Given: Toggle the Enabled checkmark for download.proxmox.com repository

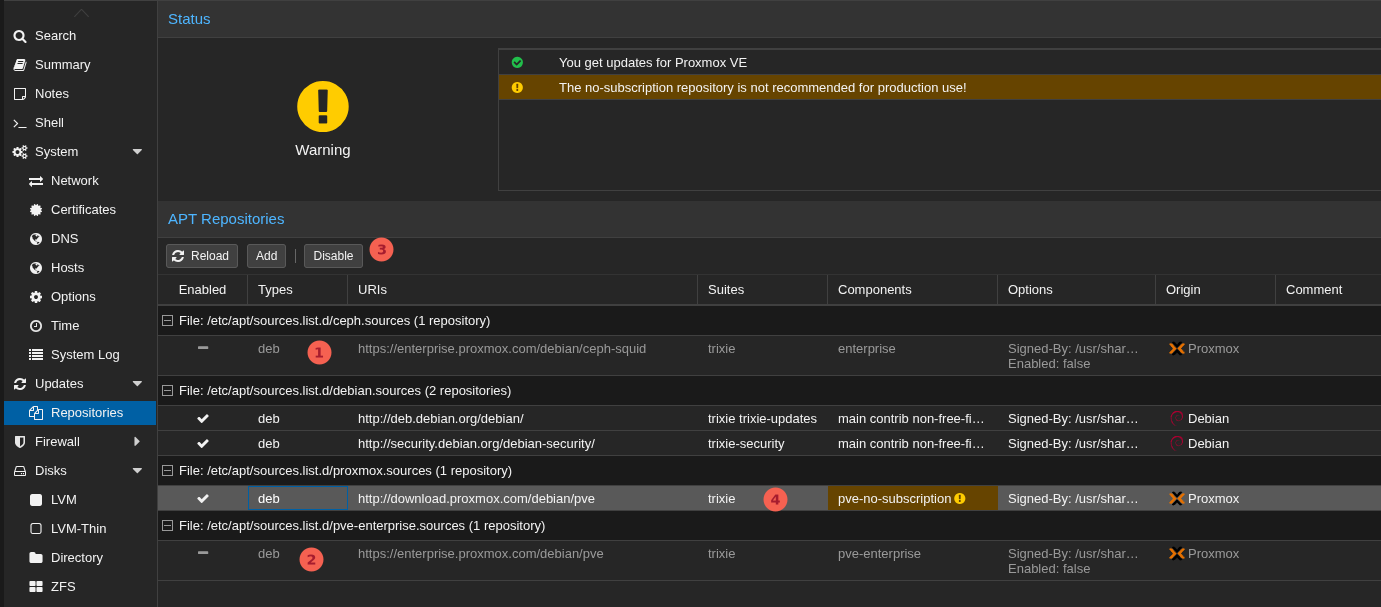Looking at the screenshot, I should click(202, 498).
